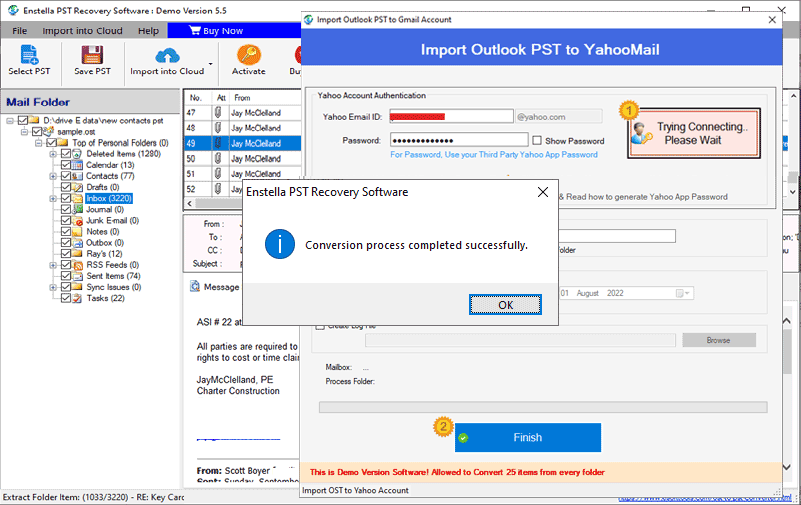Screen dimensions: 801x505
Task: Expand the Inbox tree node
Action: click(x=53, y=198)
